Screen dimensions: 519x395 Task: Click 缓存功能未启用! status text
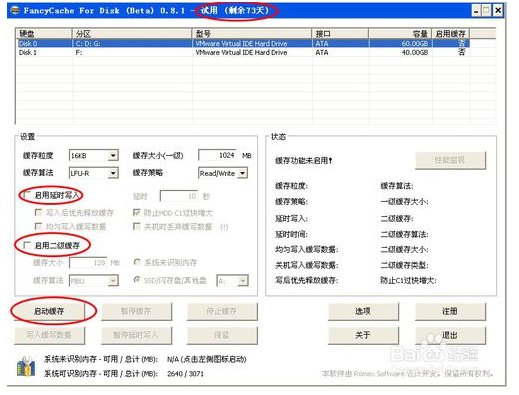click(304, 161)
